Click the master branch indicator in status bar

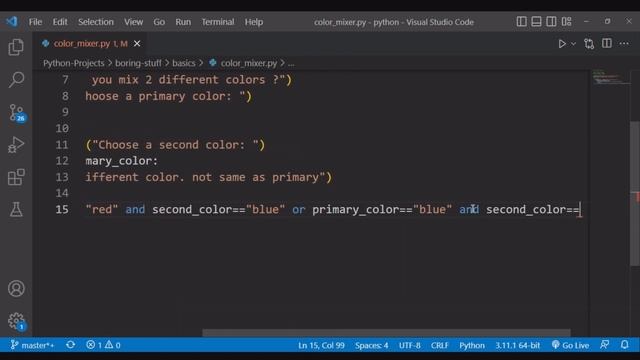coord(32,345)
